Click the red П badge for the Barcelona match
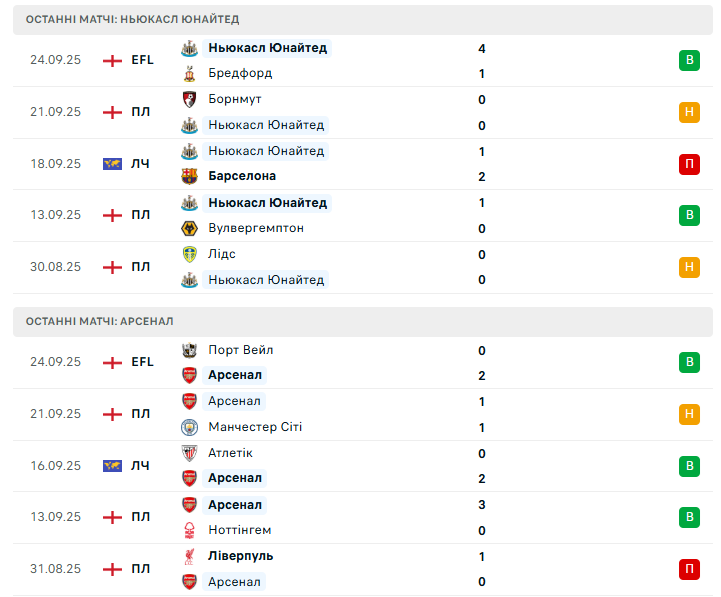Image resolution: width=721 pixels, height=597 pixels. (688, 164)
